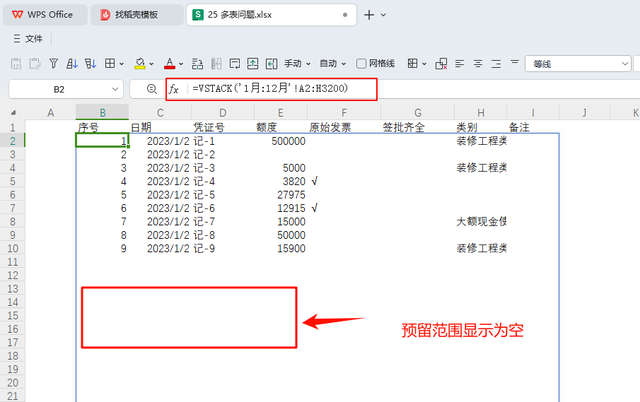Click the insert rows icon
The width and height of the screenshot is (640, 402).
(x=198, y=64)
